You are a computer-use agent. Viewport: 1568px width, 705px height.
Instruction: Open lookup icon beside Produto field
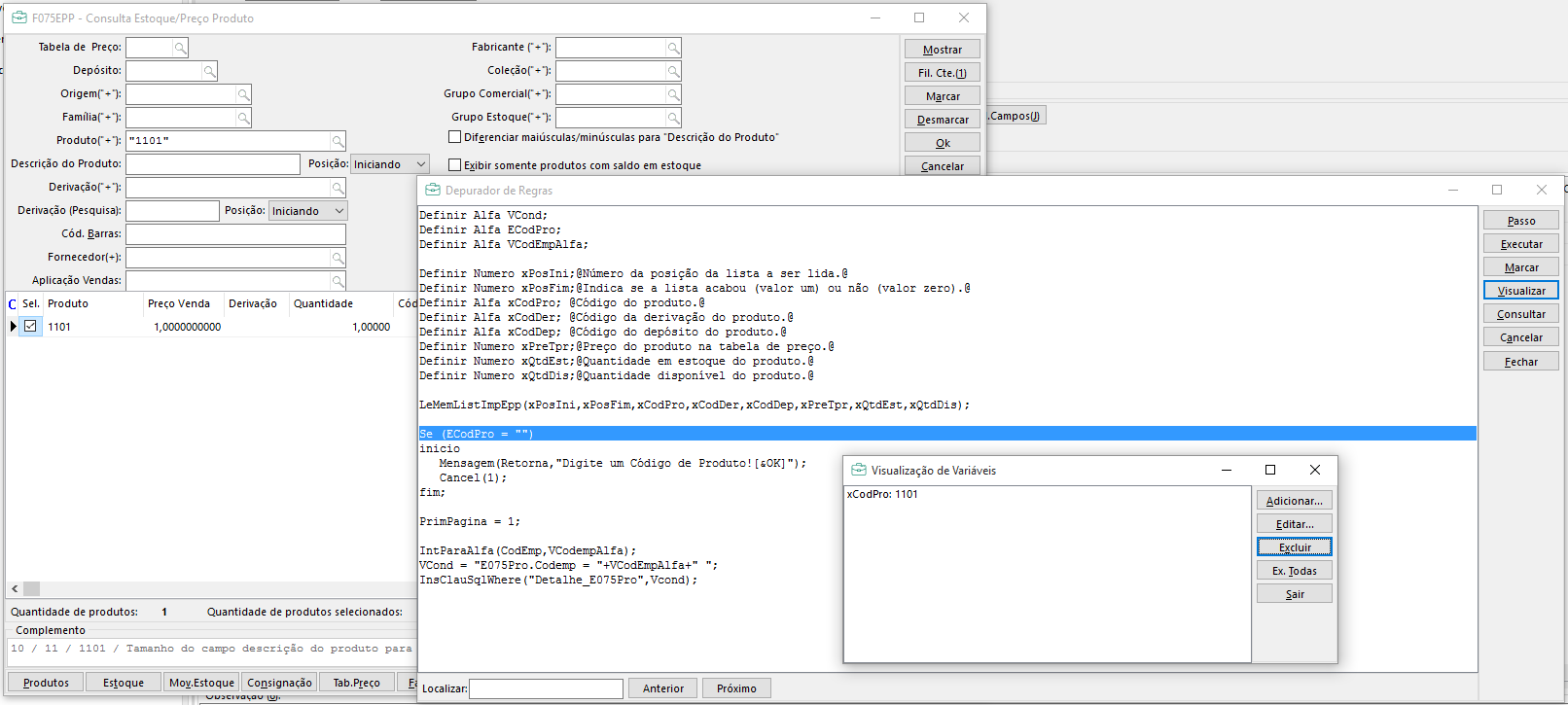[338, 141]
